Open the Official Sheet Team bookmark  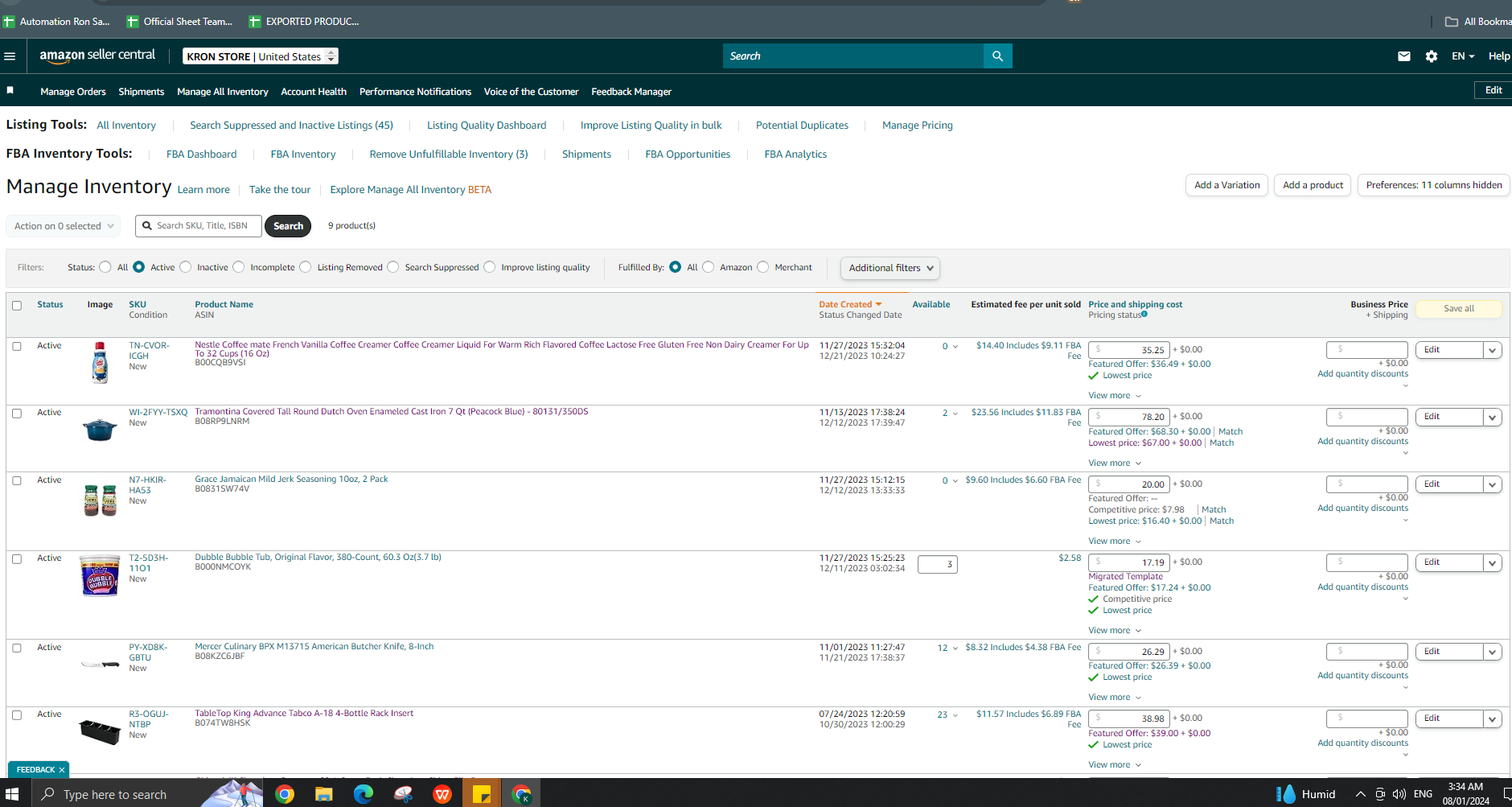(x=179, y=22)
